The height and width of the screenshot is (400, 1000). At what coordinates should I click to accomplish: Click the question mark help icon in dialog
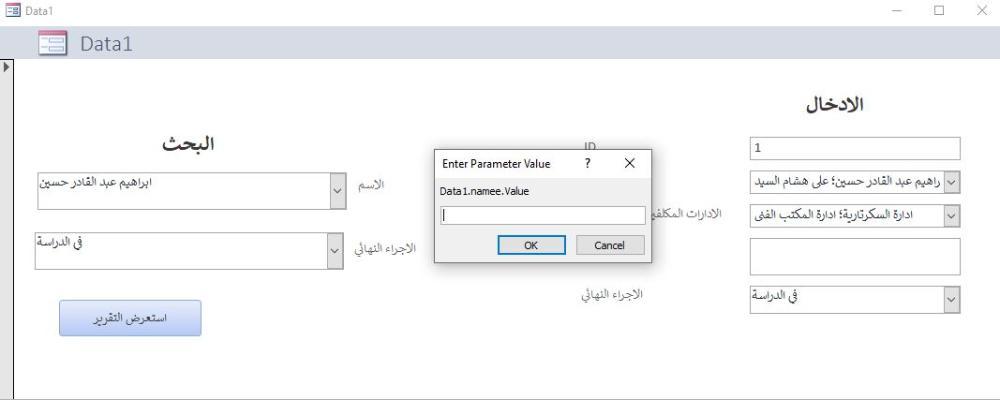coord(588,163)
